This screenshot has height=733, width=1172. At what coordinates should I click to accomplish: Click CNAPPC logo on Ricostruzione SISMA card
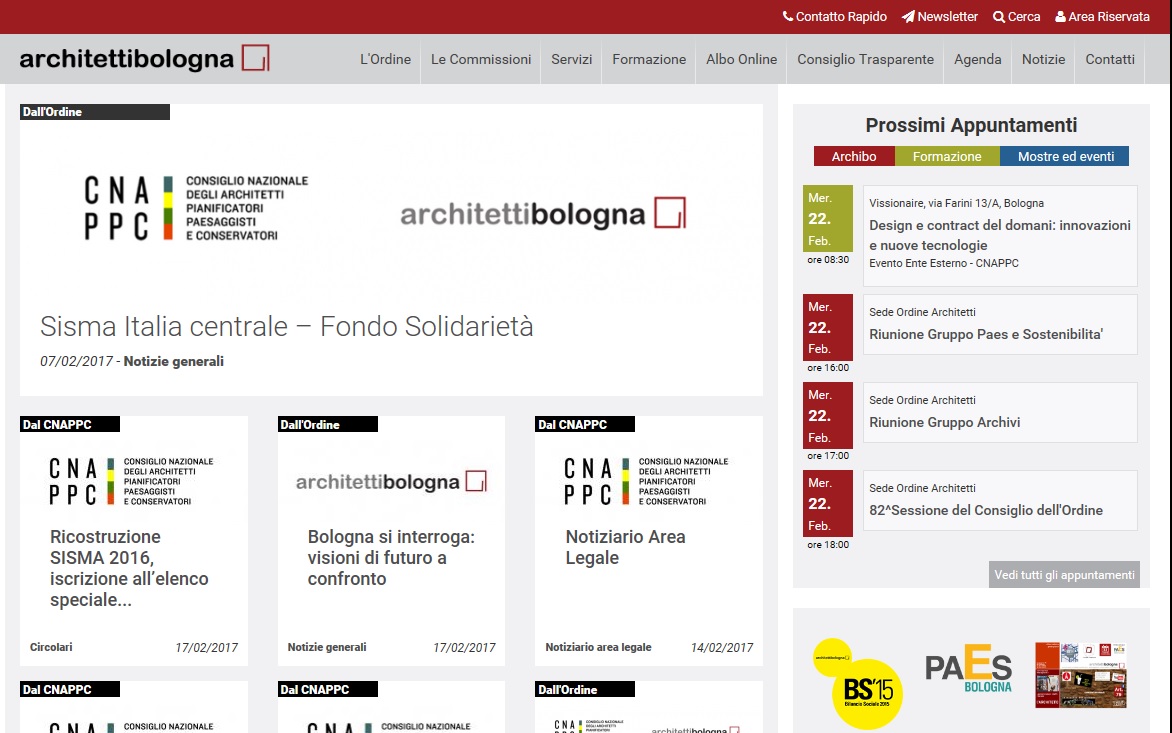[x=132, y=481]
